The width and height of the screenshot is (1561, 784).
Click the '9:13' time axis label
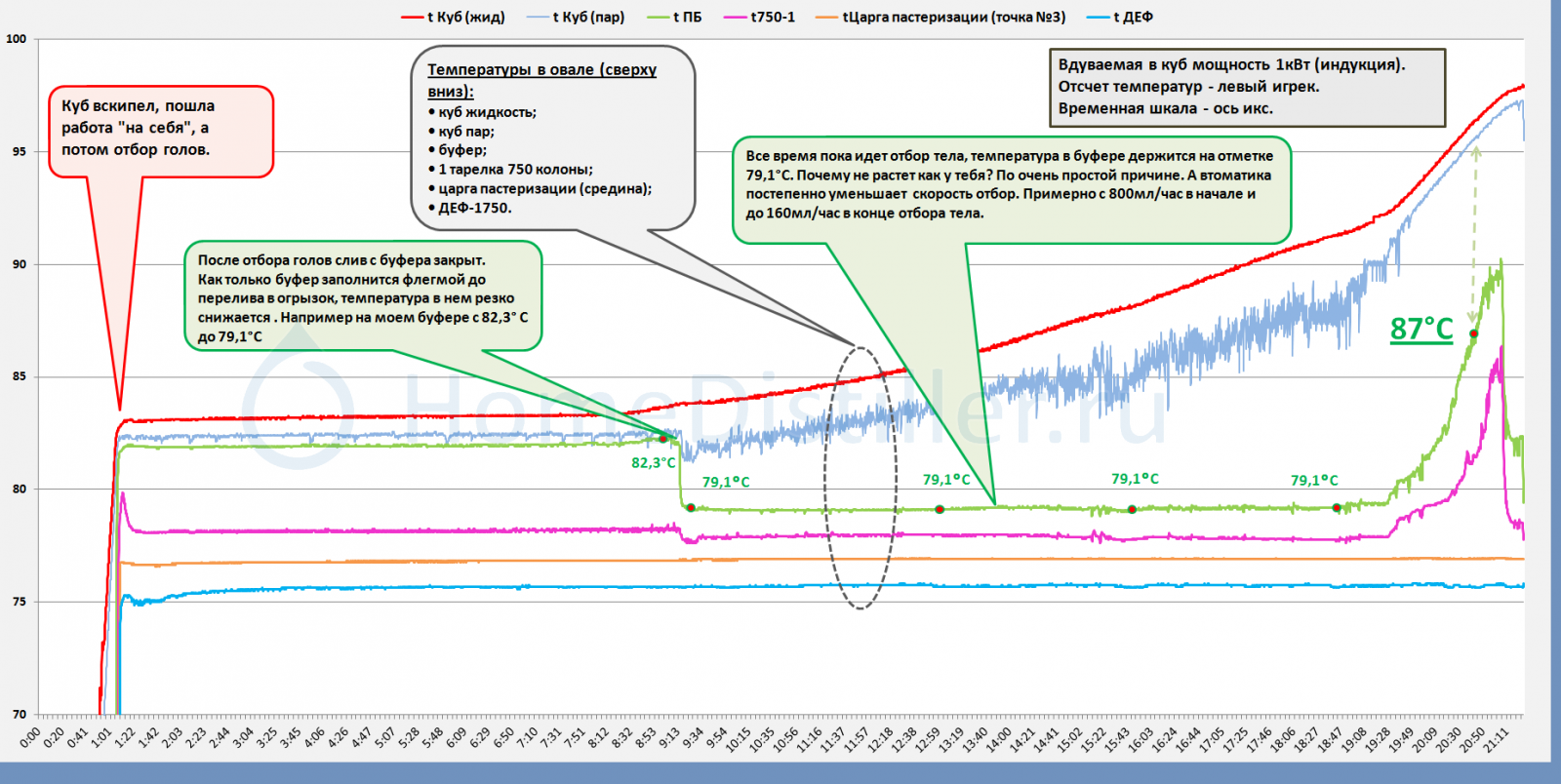(669, 737)
